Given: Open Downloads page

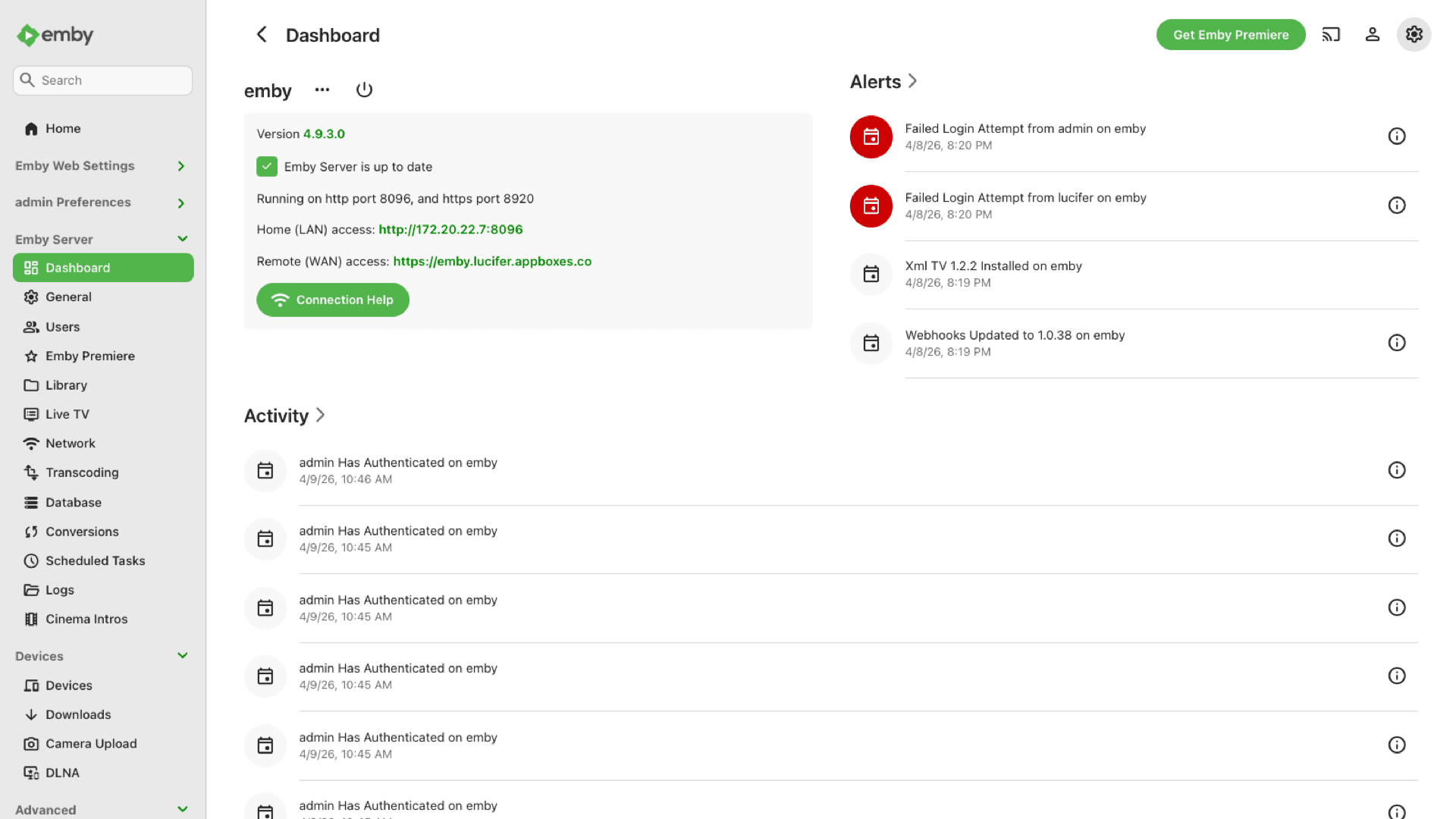Looking at the screenshot, I should pyautogui.click(x=103, y=714).
